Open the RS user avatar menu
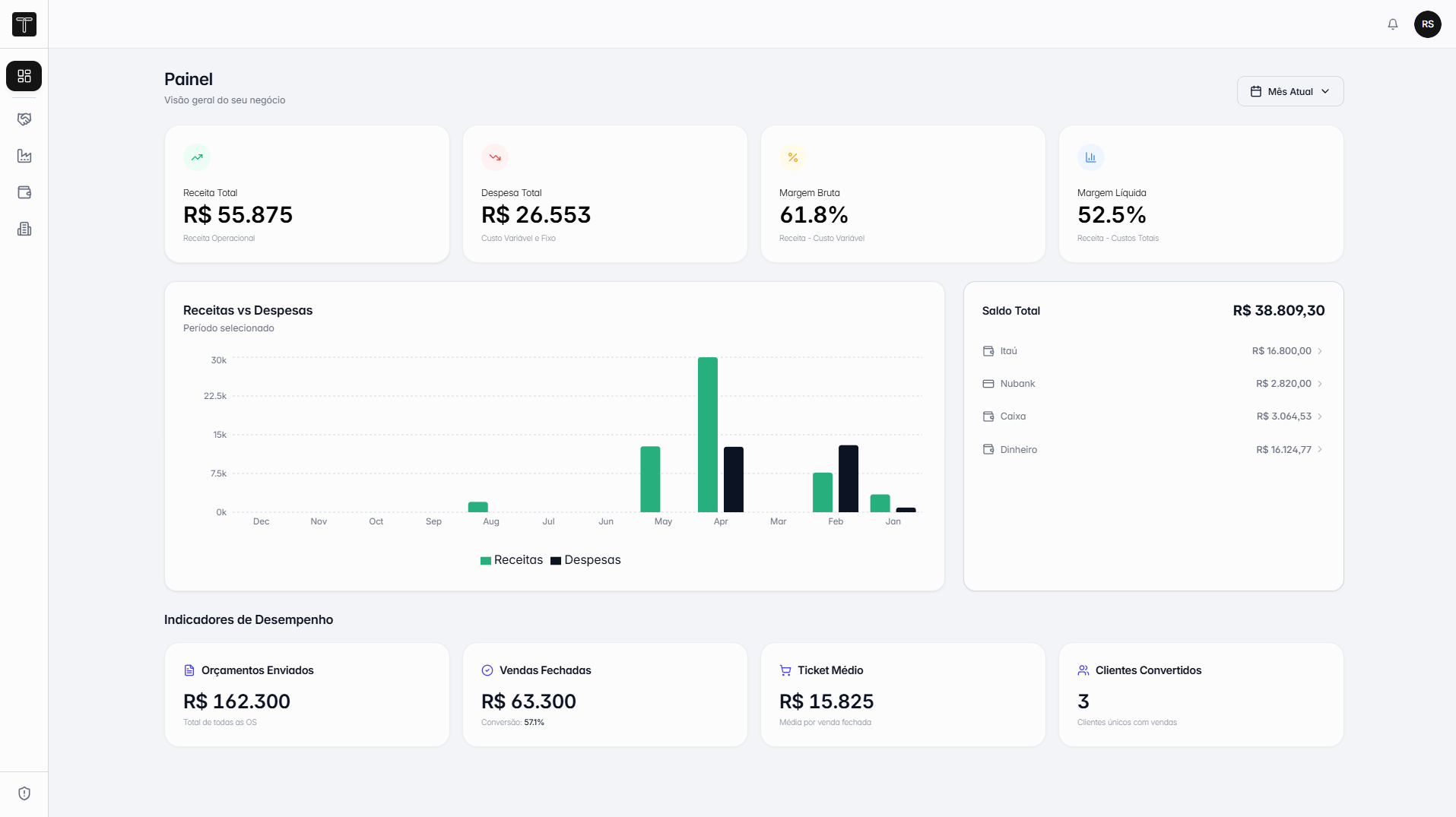1456x817 pixels. tap(1428, 24)
